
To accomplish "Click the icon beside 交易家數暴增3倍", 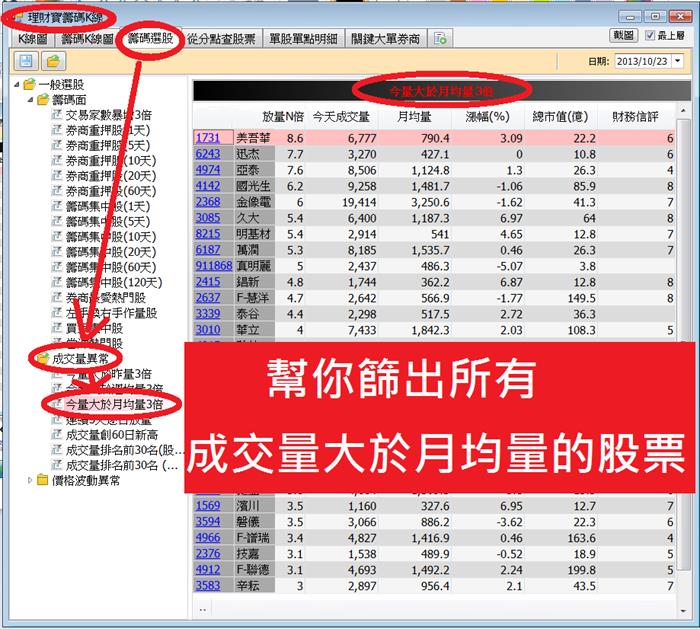I will coord(57,115).
